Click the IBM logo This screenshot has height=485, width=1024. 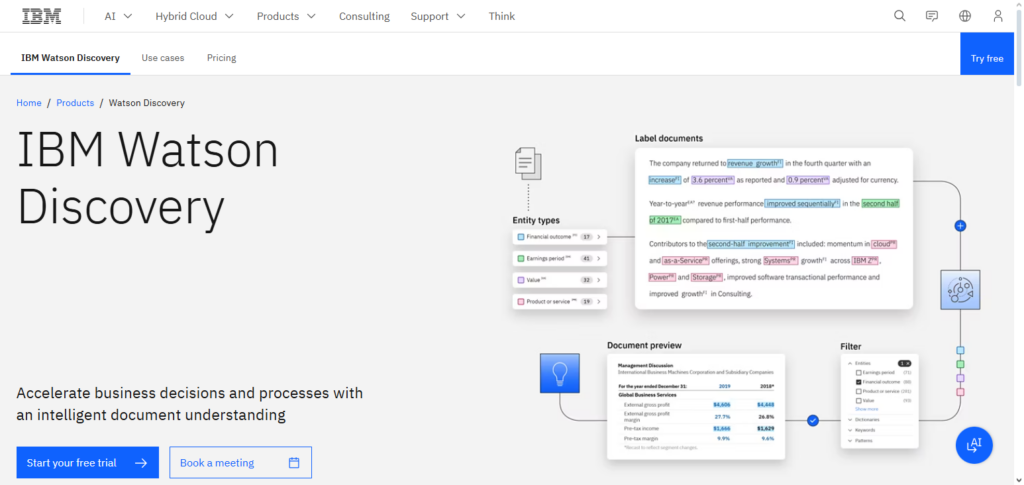(x=42, y=16)
